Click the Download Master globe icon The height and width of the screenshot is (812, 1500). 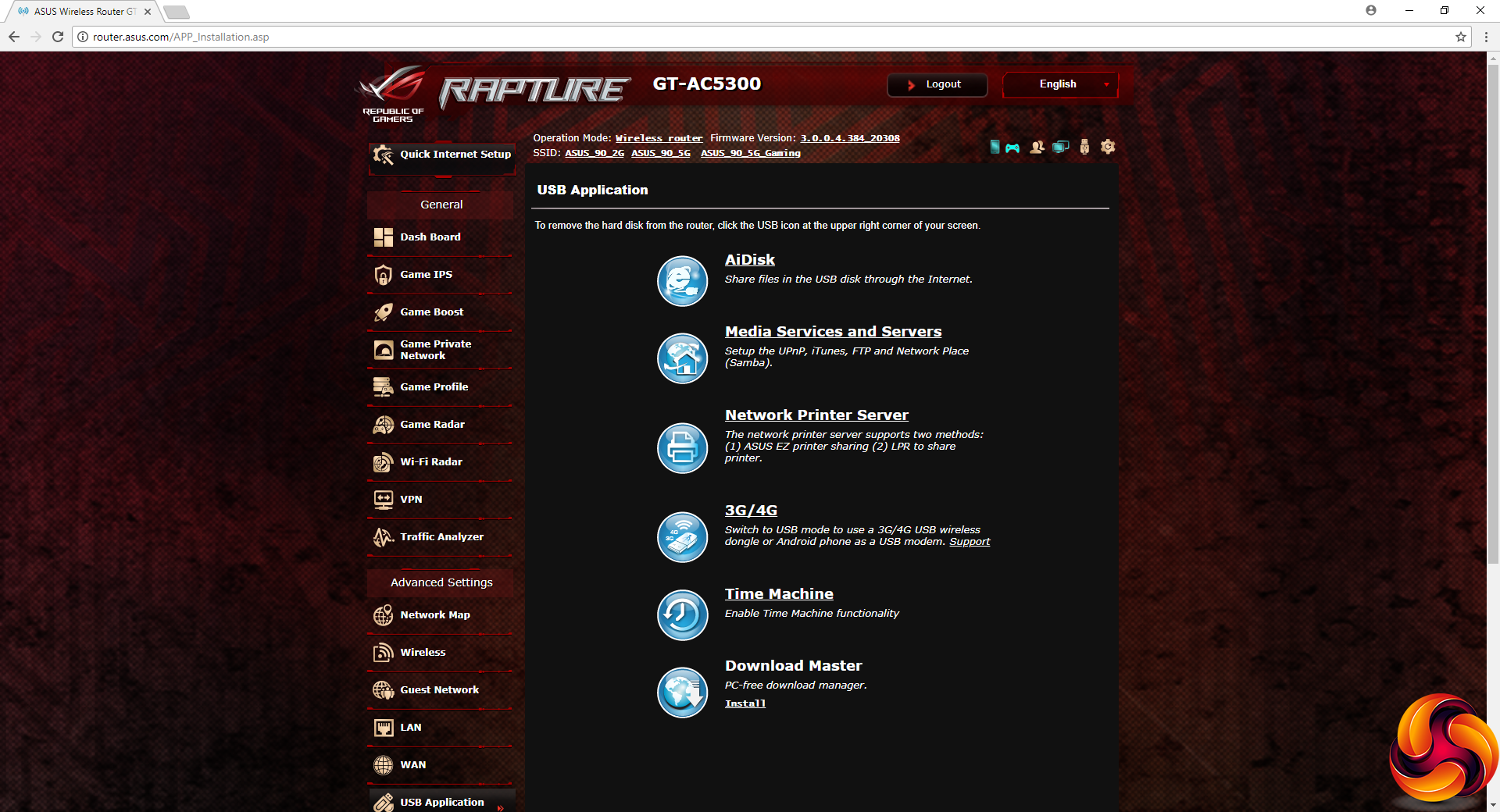[x=682, y=693]
